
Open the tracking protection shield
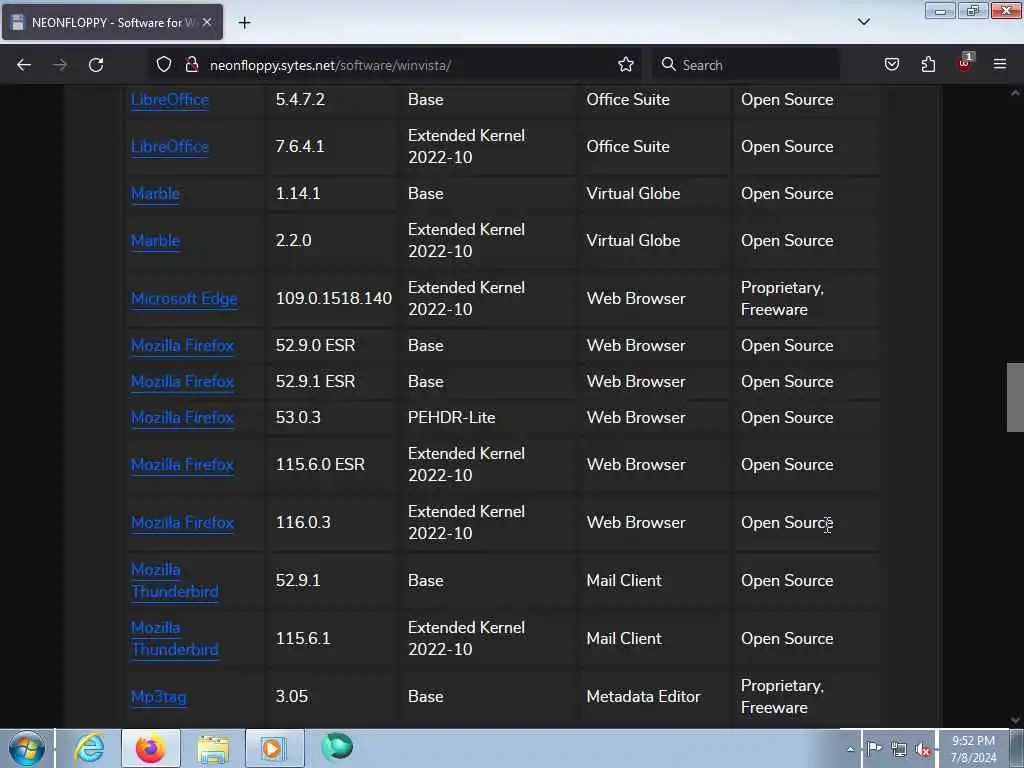click(x=164, y=64)
